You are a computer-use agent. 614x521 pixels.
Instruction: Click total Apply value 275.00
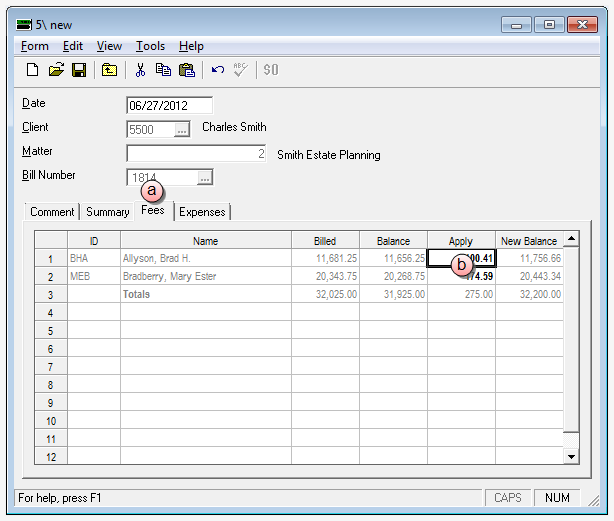[x=461, y=294]
